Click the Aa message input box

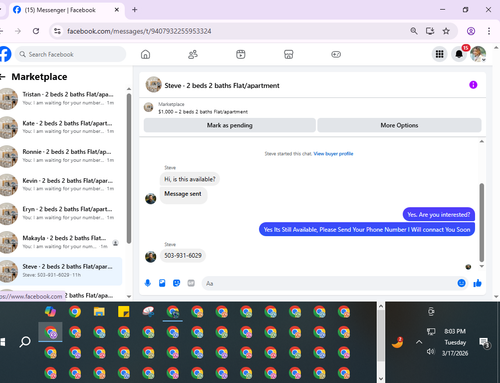pos(334,283)
